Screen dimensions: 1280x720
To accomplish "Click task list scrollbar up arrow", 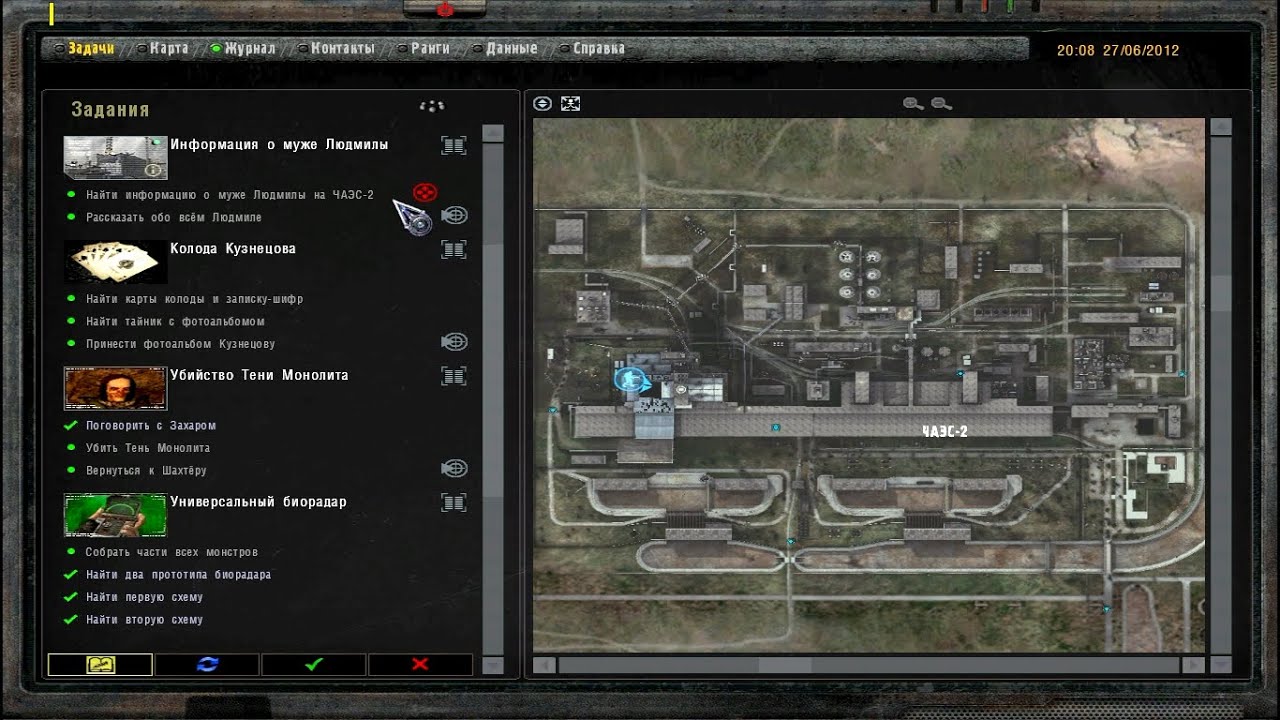I will pos(492,133).
